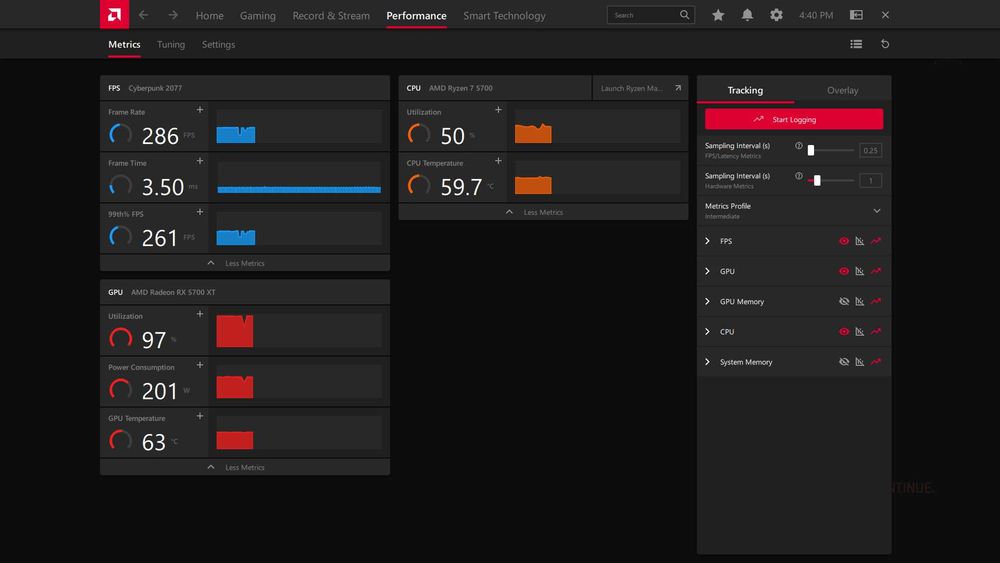1000x563 pixels.
Task: Collapse CPU panel with Less Metrics
Action: 543,212
